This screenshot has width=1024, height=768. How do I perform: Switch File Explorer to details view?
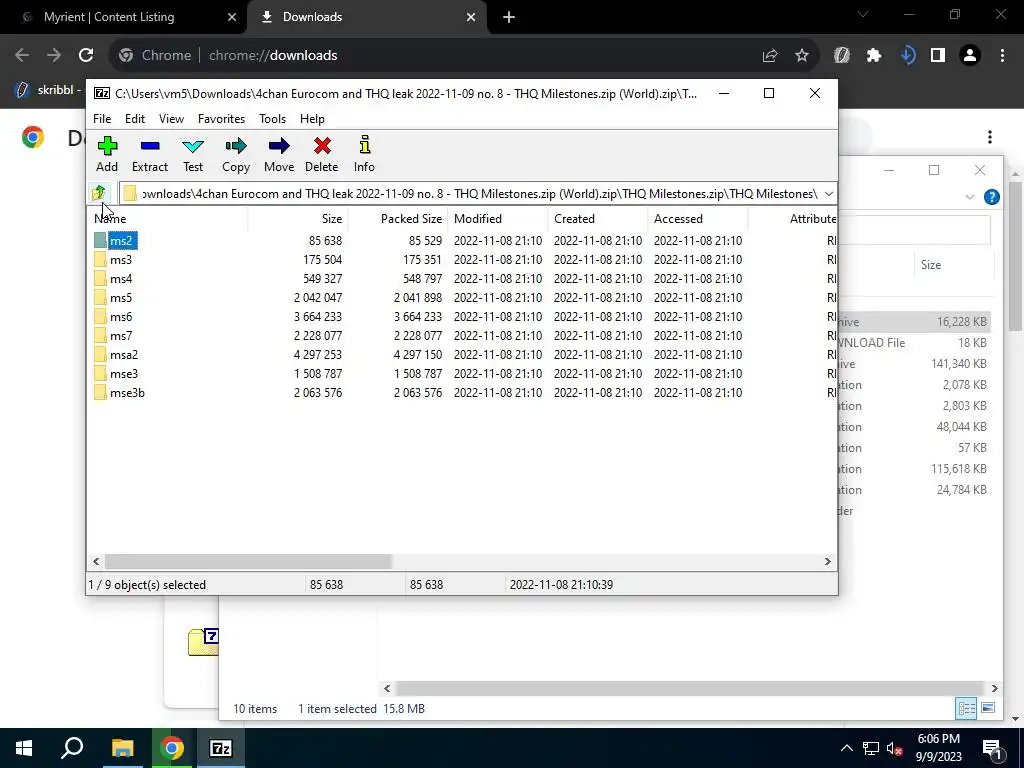coord(966,709)
